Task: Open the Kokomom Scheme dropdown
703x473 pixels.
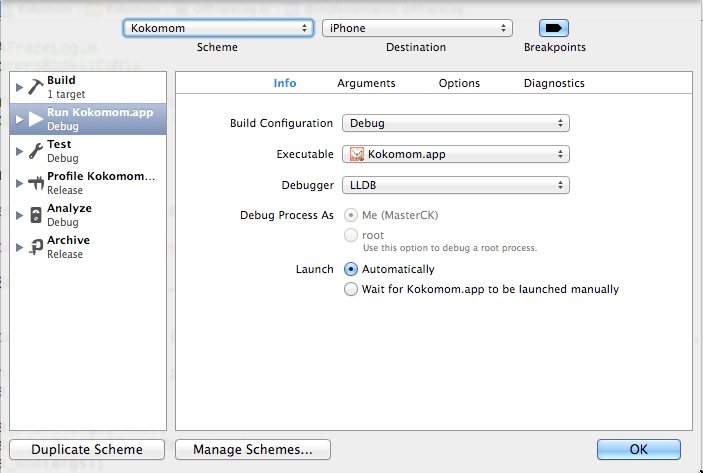Action: click(218, 28)
